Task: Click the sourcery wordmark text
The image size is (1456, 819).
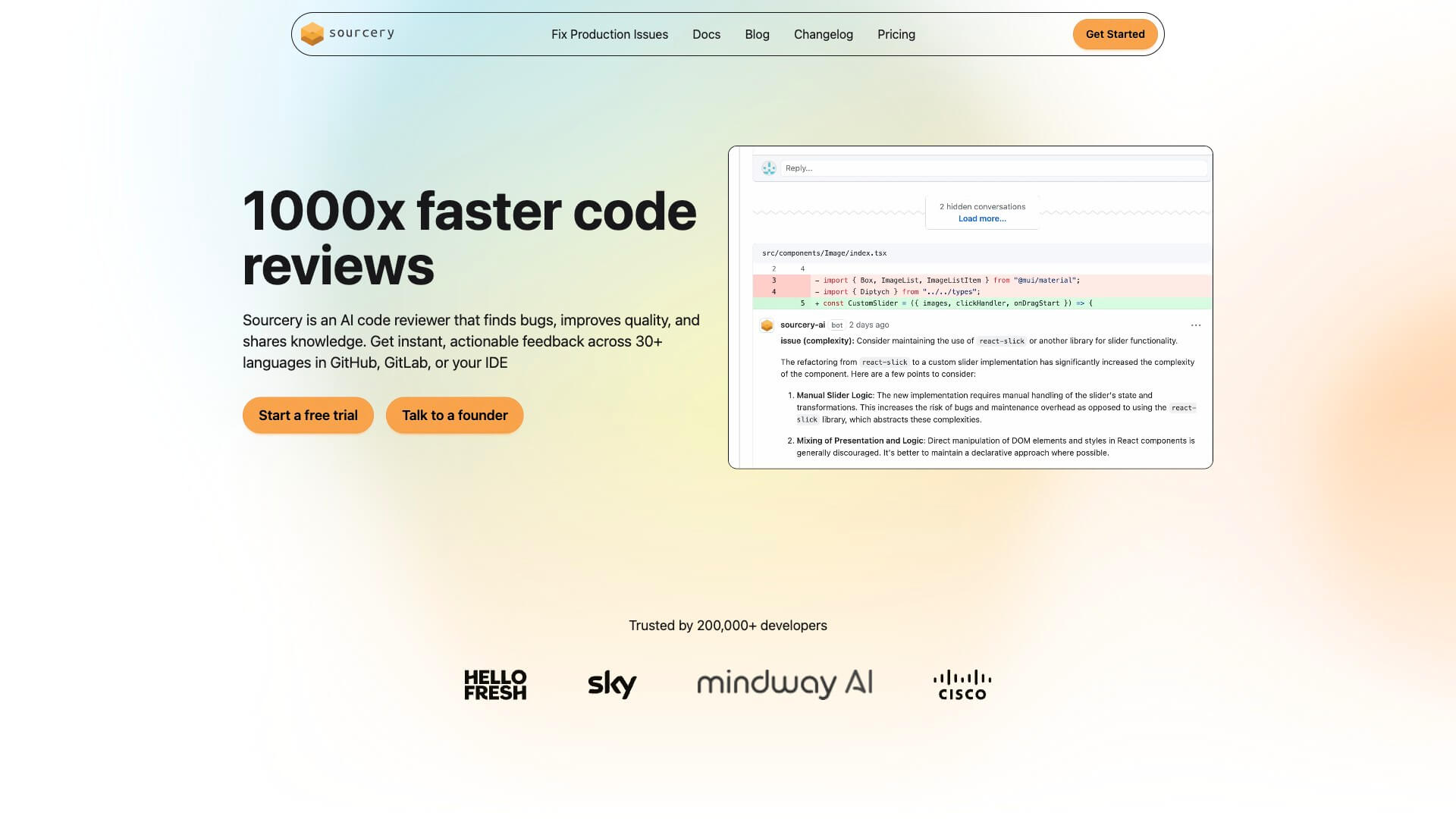Action: click(362, 33)
